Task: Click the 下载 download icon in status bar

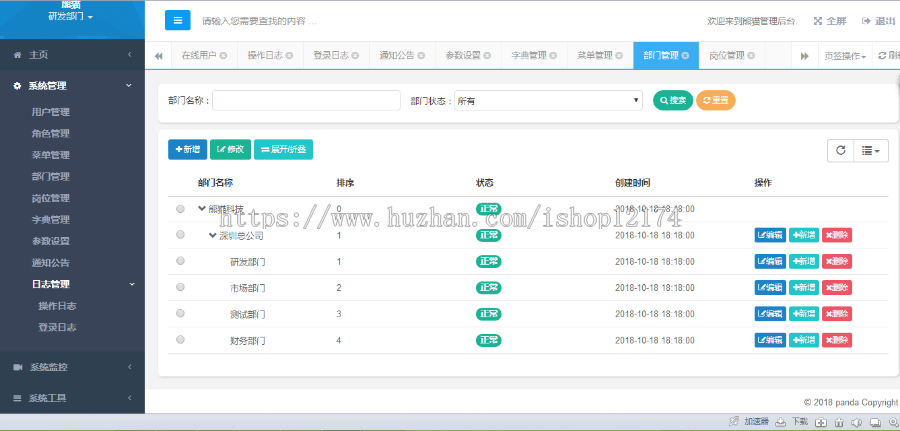Action: [x=781, y=422]
